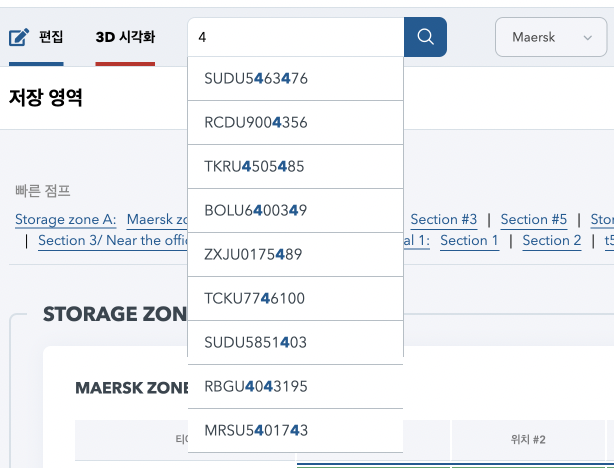
Task: Select suggestion SUDU5463476
Action: click(255, 78)
